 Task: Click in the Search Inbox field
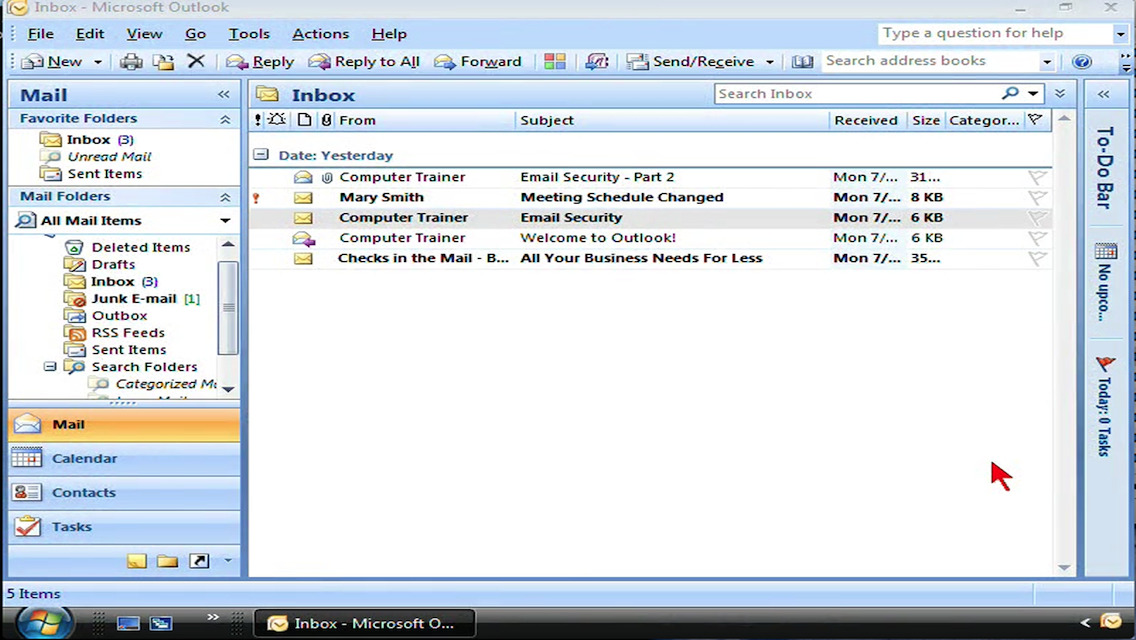[857, 93]
